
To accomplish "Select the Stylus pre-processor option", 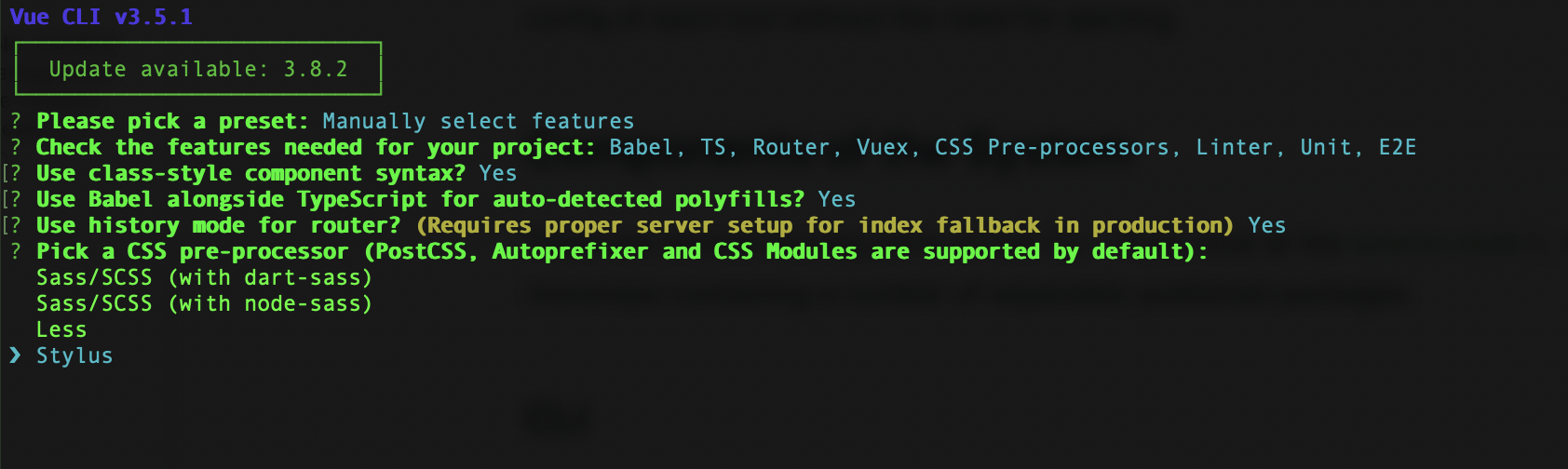I will pos(74,355).
